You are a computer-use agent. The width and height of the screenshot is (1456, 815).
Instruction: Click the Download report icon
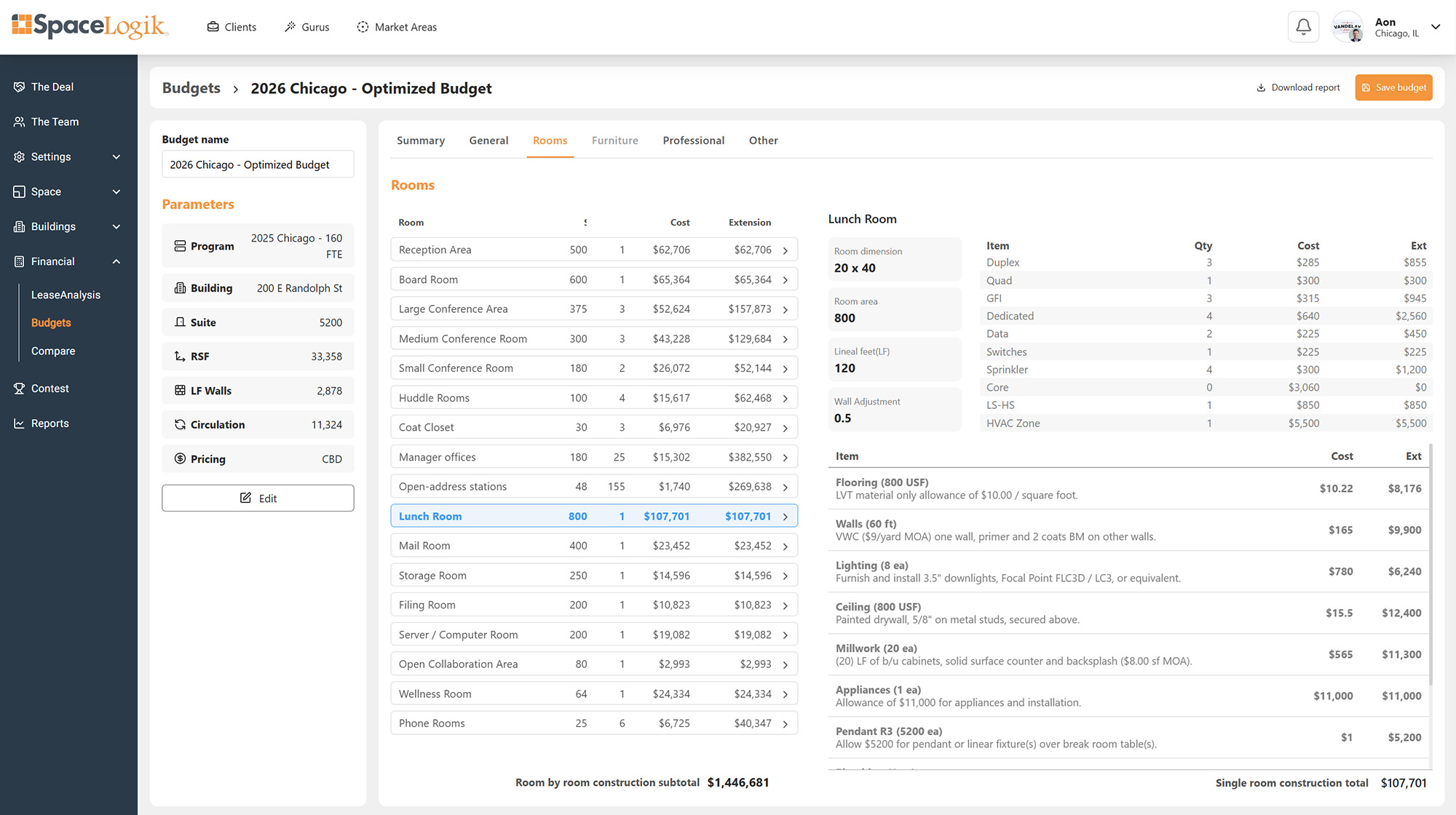click(x=1261, y=87)
